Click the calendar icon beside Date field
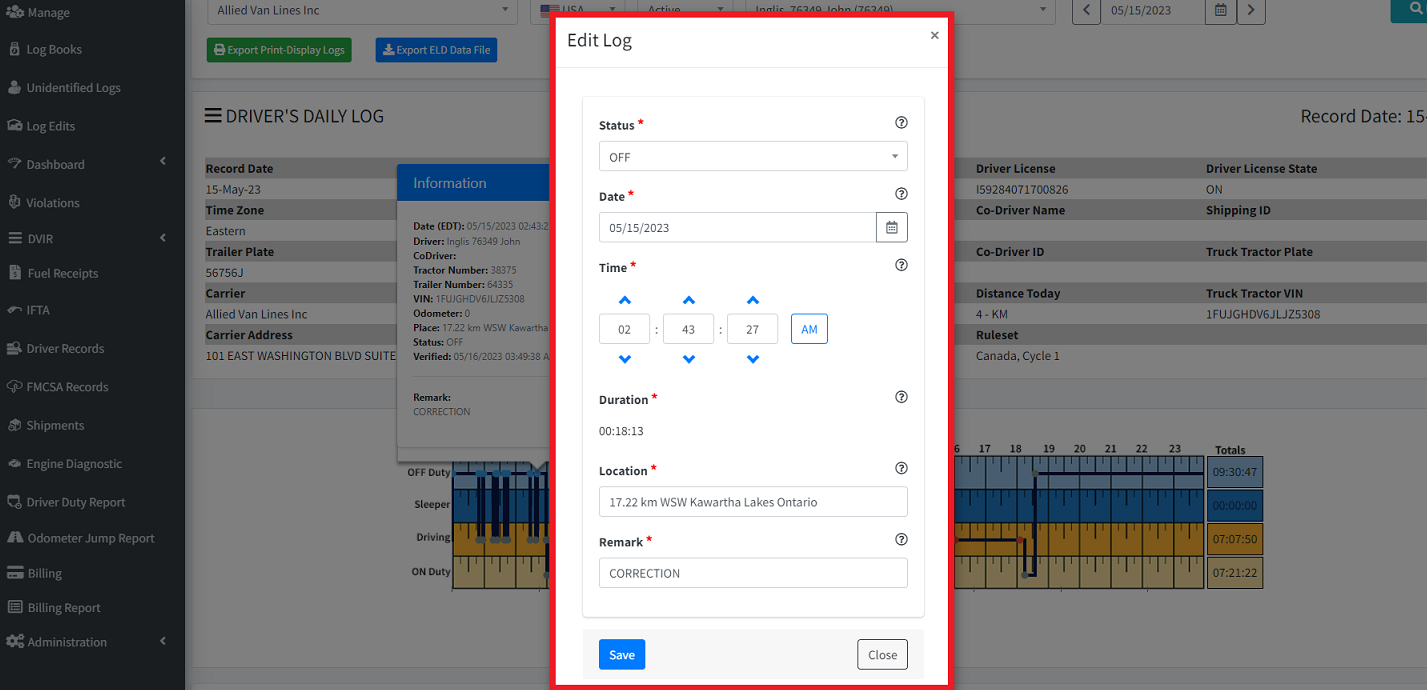This screenshot has height=690, width=1427. (891, 228)
